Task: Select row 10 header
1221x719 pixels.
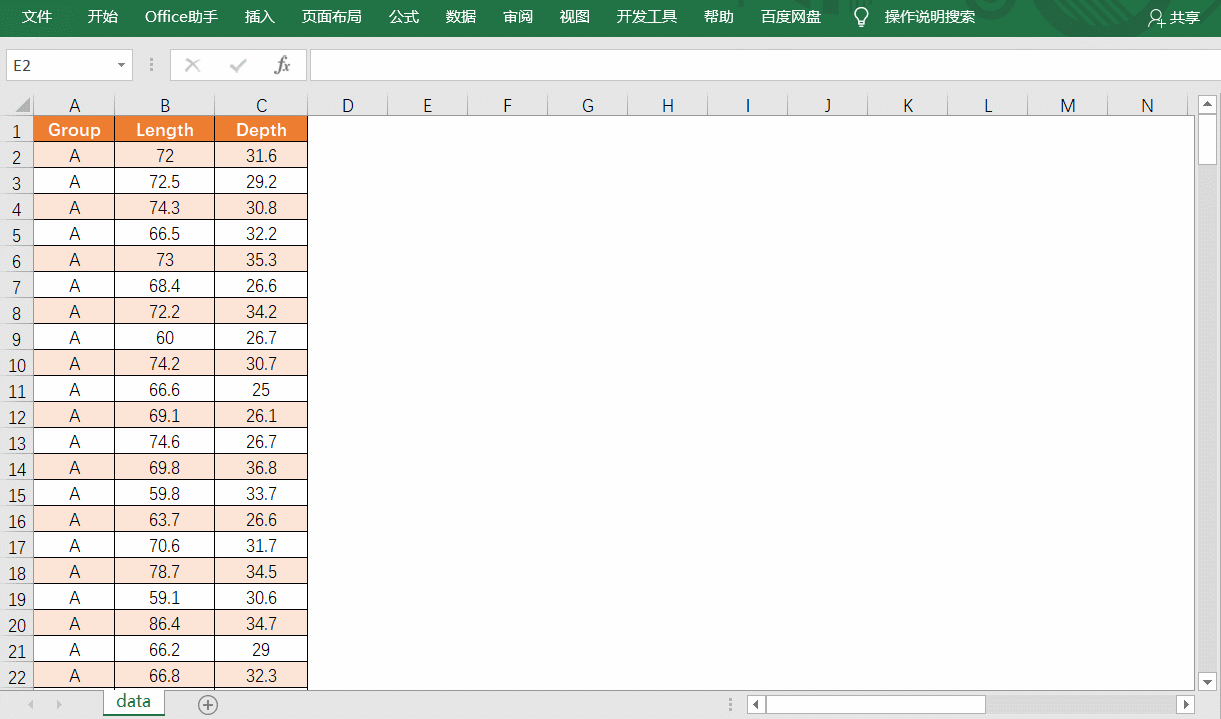Action: click(17, 364)
